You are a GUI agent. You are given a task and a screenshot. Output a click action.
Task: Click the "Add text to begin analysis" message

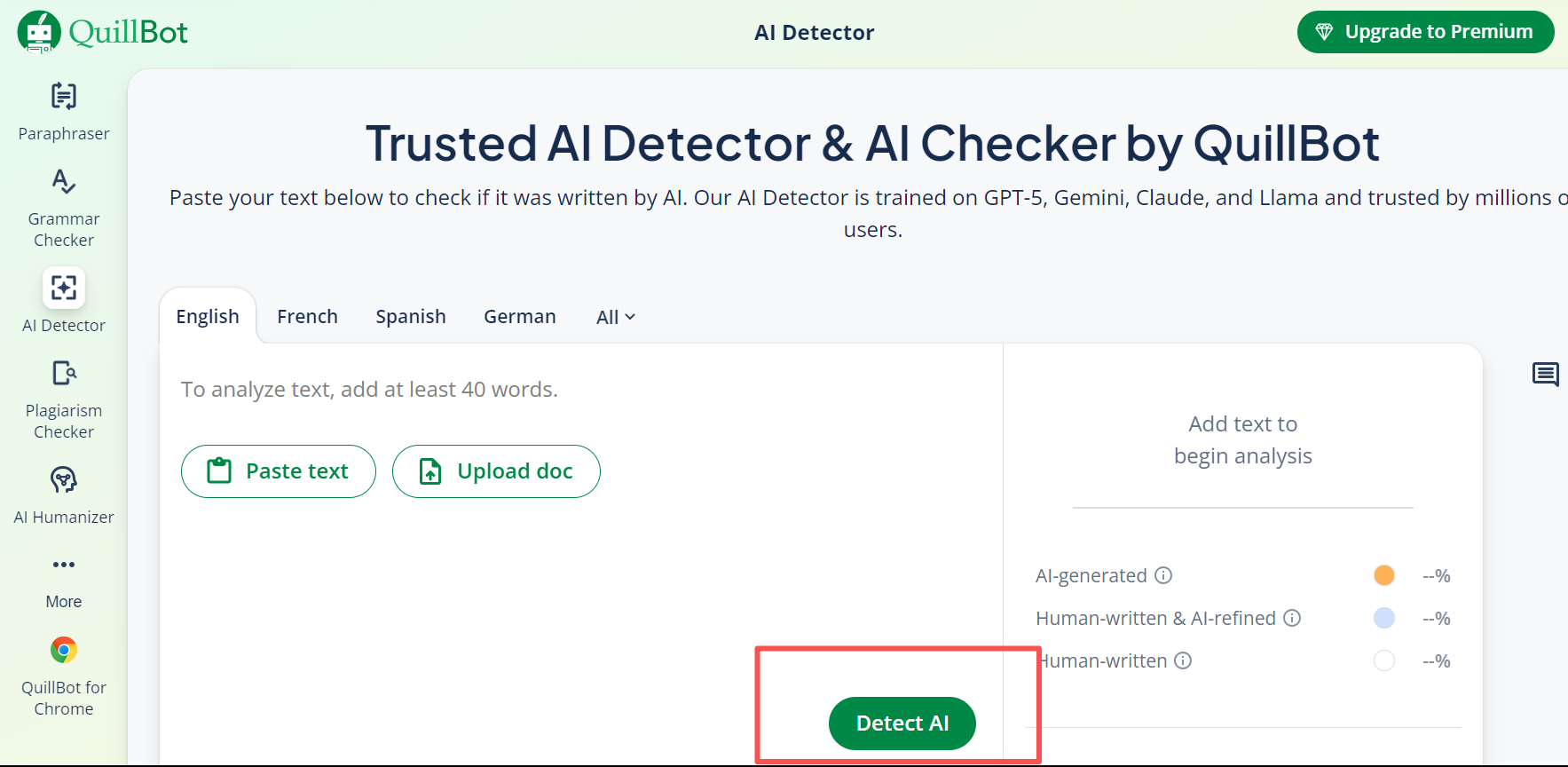click(1243, 439)
